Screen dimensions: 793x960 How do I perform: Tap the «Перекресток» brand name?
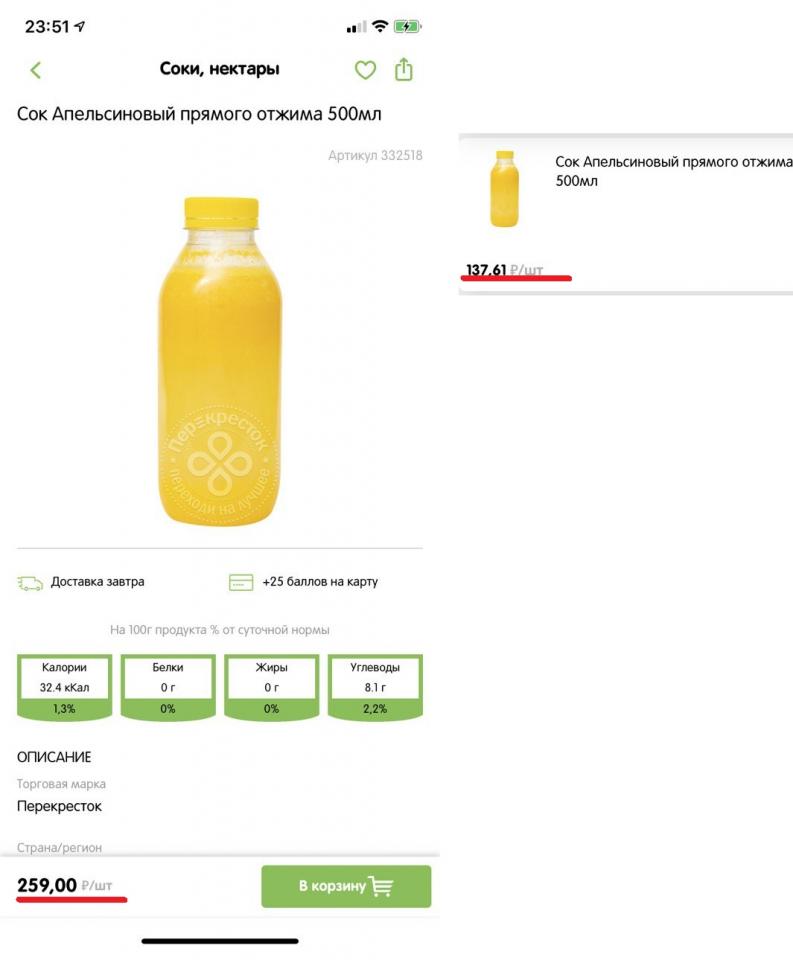click(60, 806)
